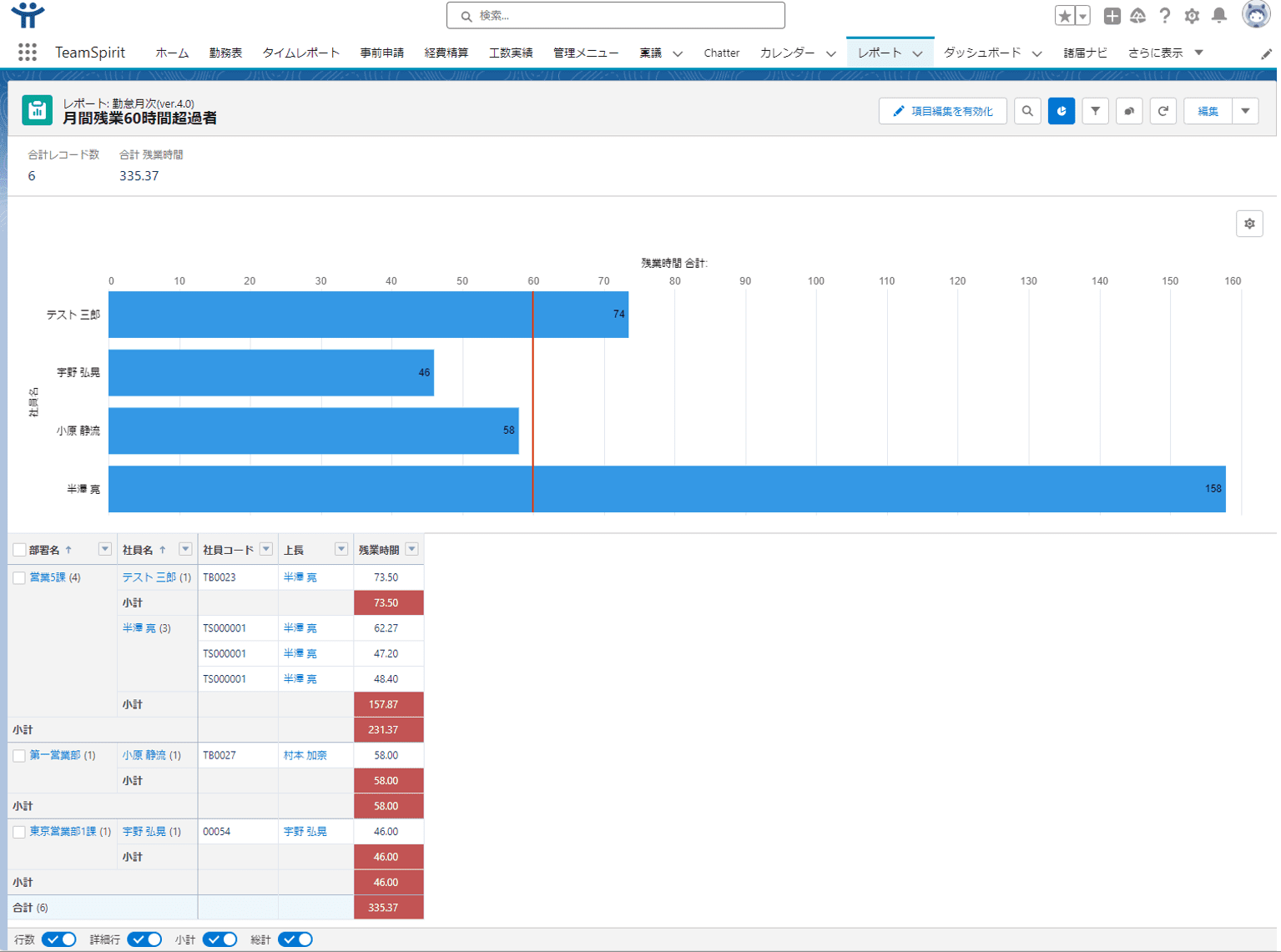Open notifications bell icon

point(1218,16)
